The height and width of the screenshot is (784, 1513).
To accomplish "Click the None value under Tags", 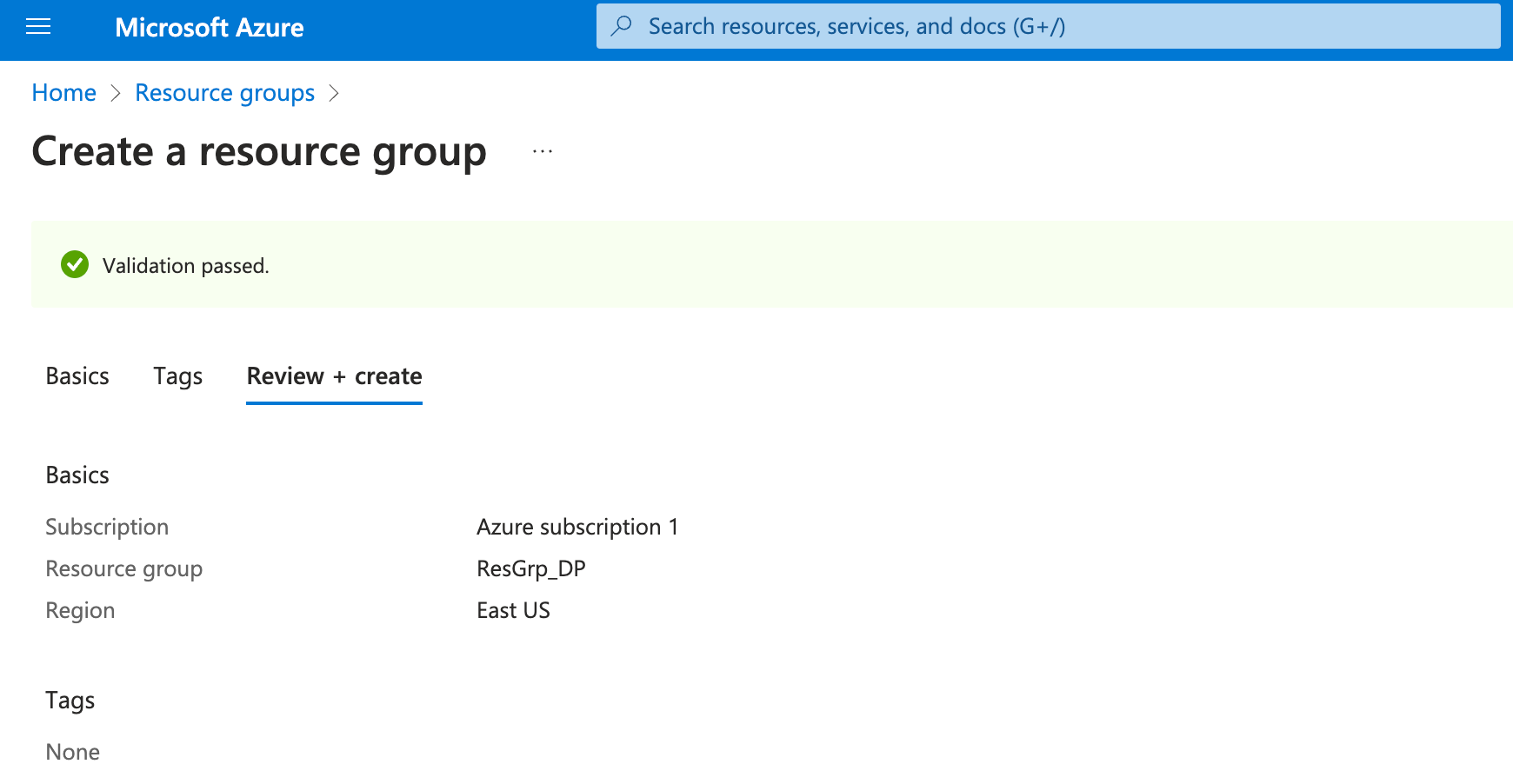I will (x=72, y=752).
